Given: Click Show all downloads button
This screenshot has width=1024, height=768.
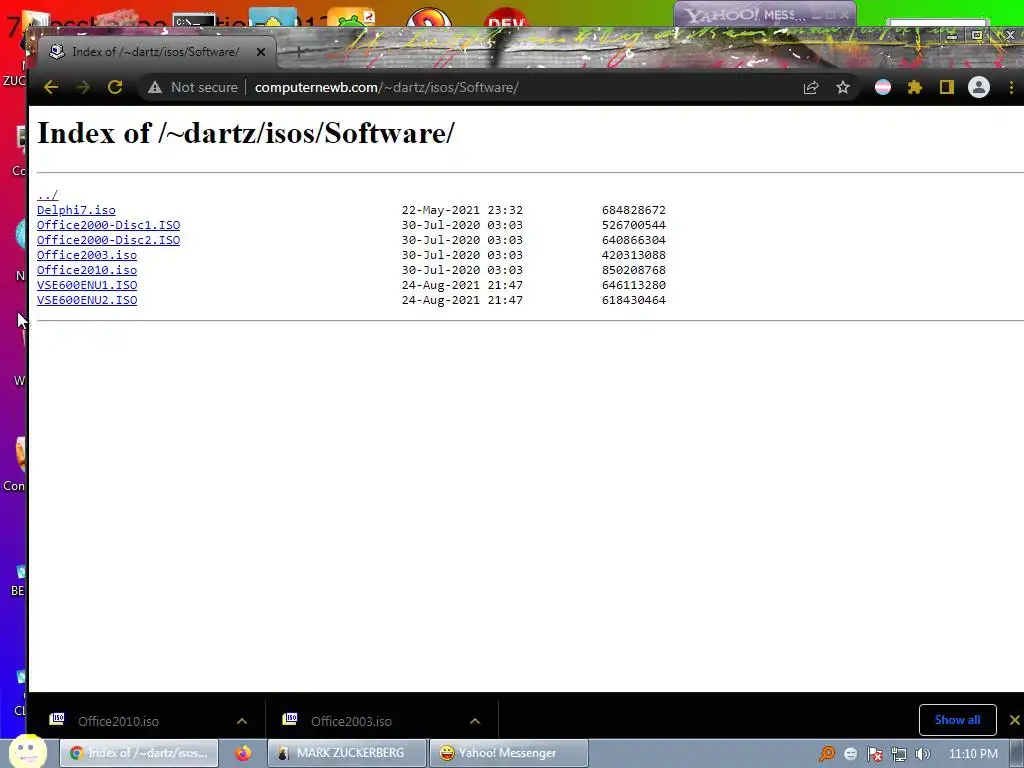Looking at the screenshot, I should tap(957, 720).
